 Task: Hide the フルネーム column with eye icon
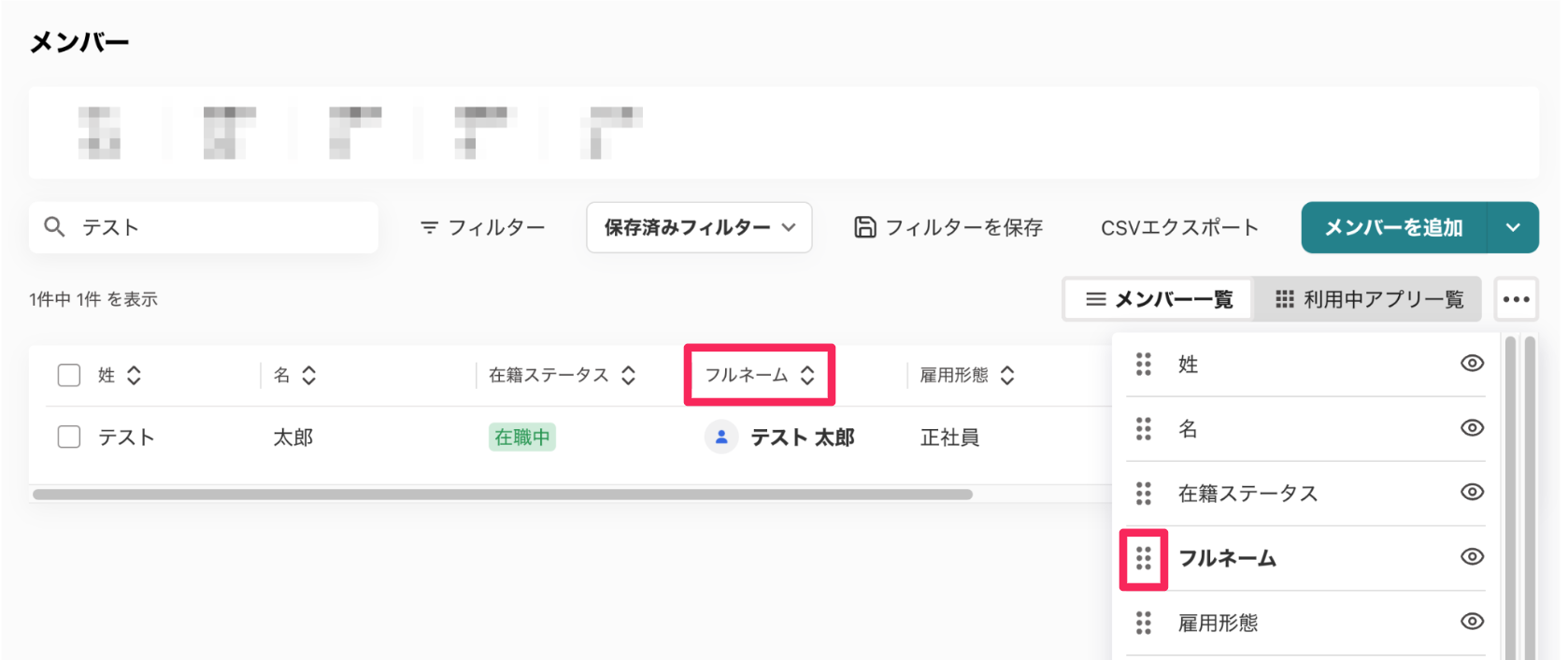(1472, 557)
